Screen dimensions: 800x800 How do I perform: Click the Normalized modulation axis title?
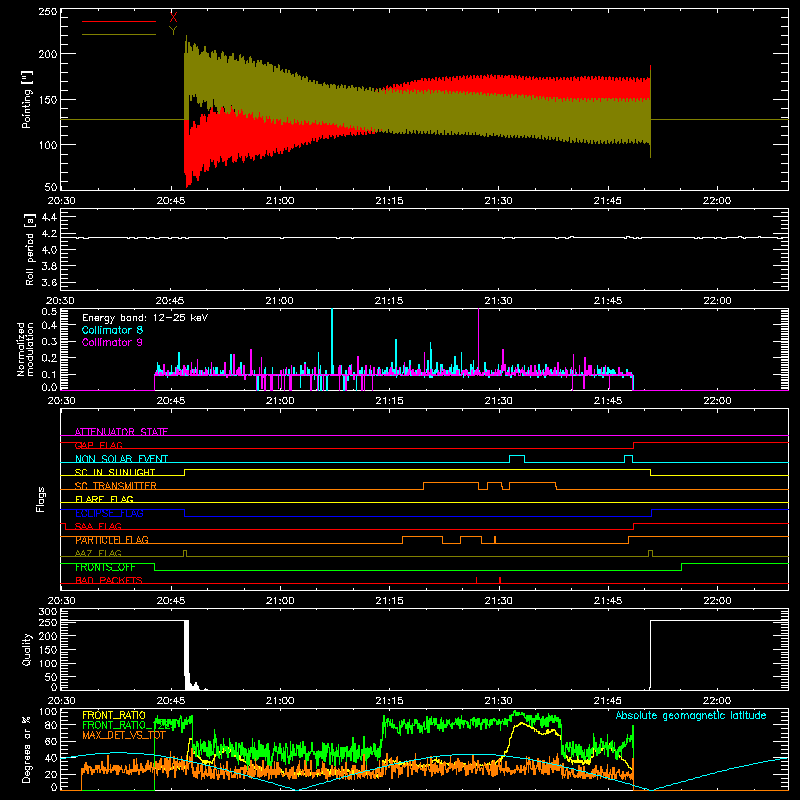pyautogui.click(x=25, y=349)
